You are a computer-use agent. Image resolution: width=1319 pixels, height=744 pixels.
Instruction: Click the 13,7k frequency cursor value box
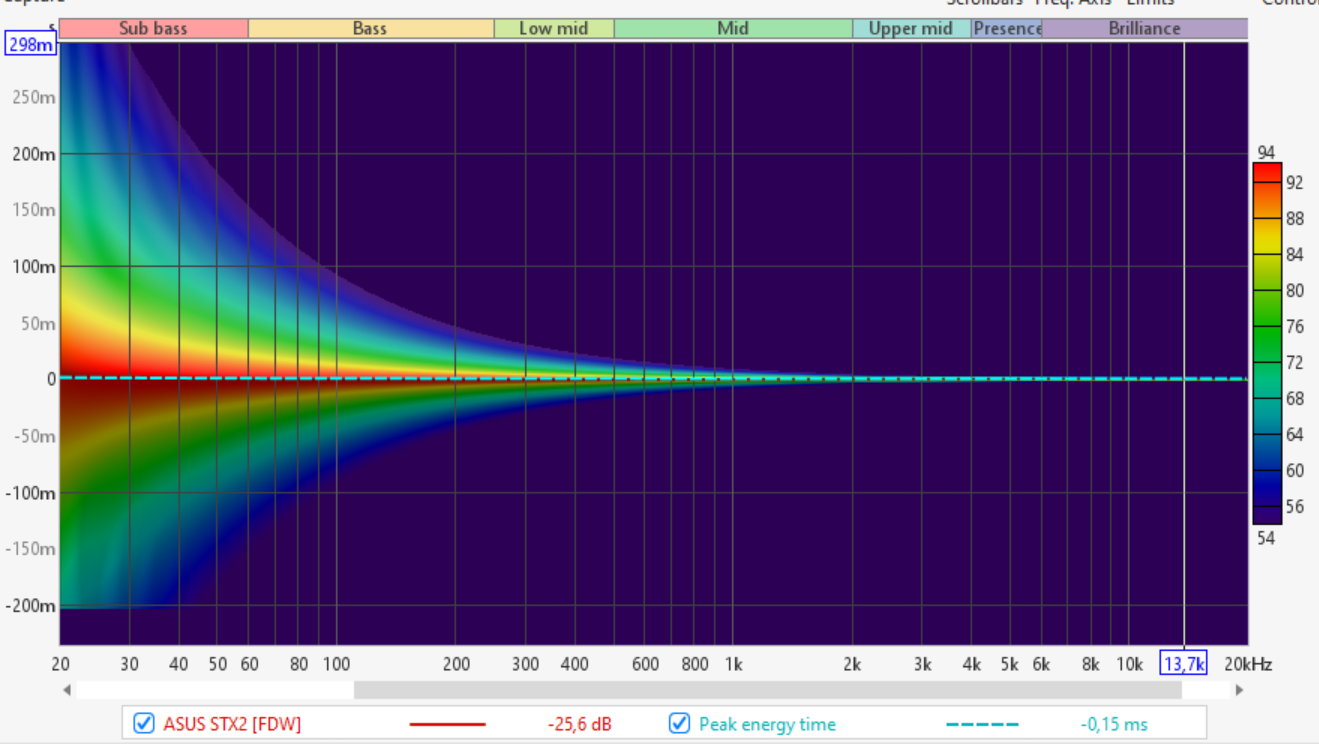click(1183, 663)
